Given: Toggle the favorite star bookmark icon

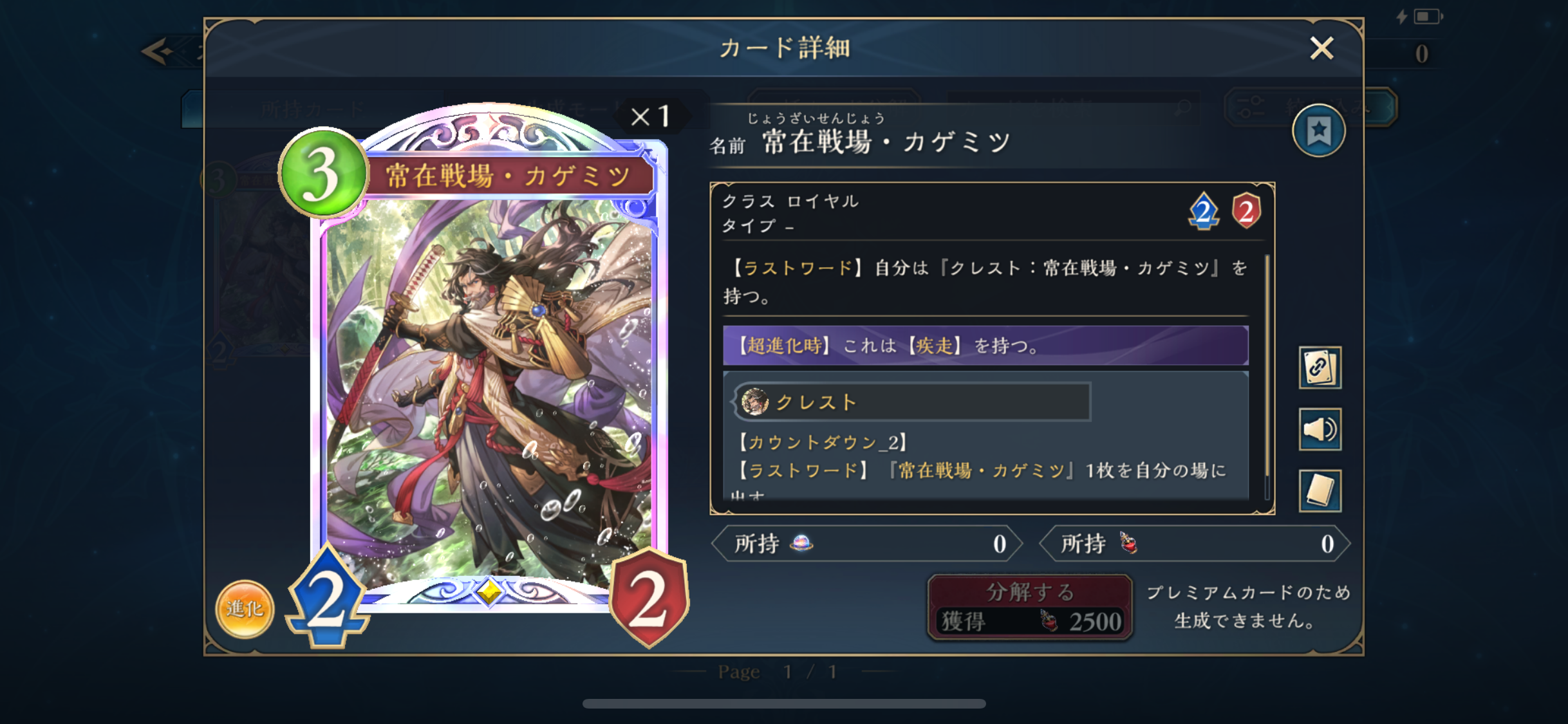Looking at the screenshot, I should pos(1318,131).
